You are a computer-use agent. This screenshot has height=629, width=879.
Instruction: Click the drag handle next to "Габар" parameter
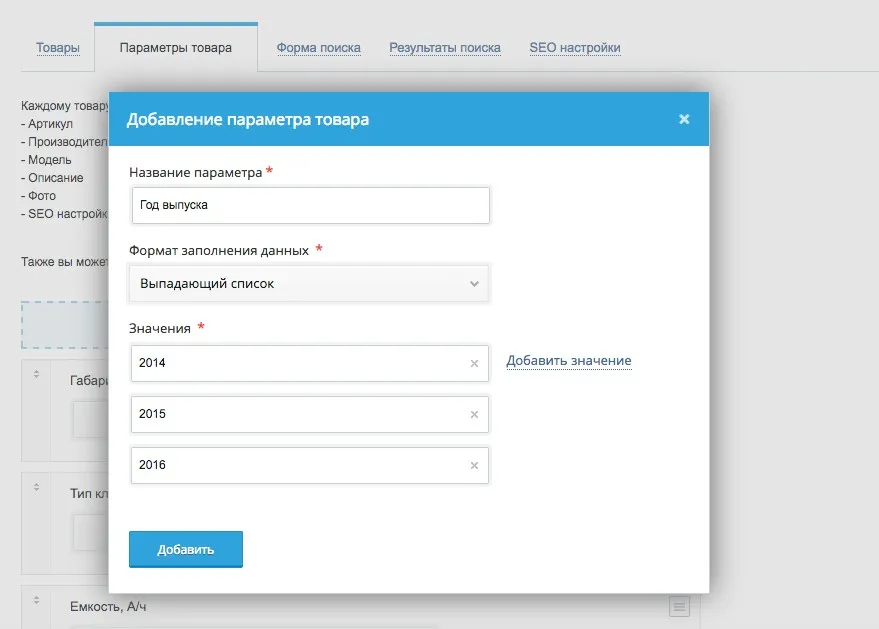click(x=35, y=372)
